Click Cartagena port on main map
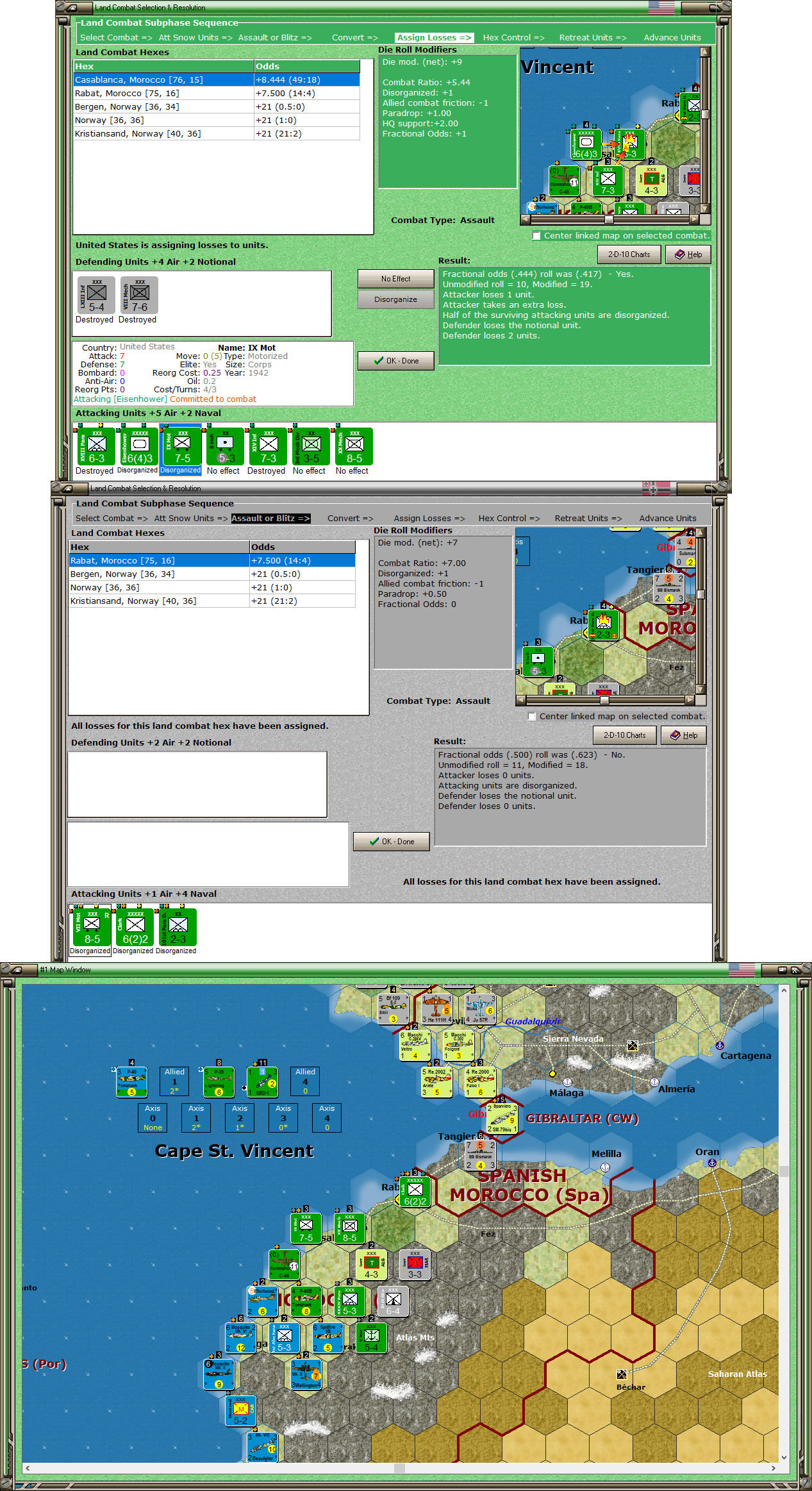 point(720,1045)
